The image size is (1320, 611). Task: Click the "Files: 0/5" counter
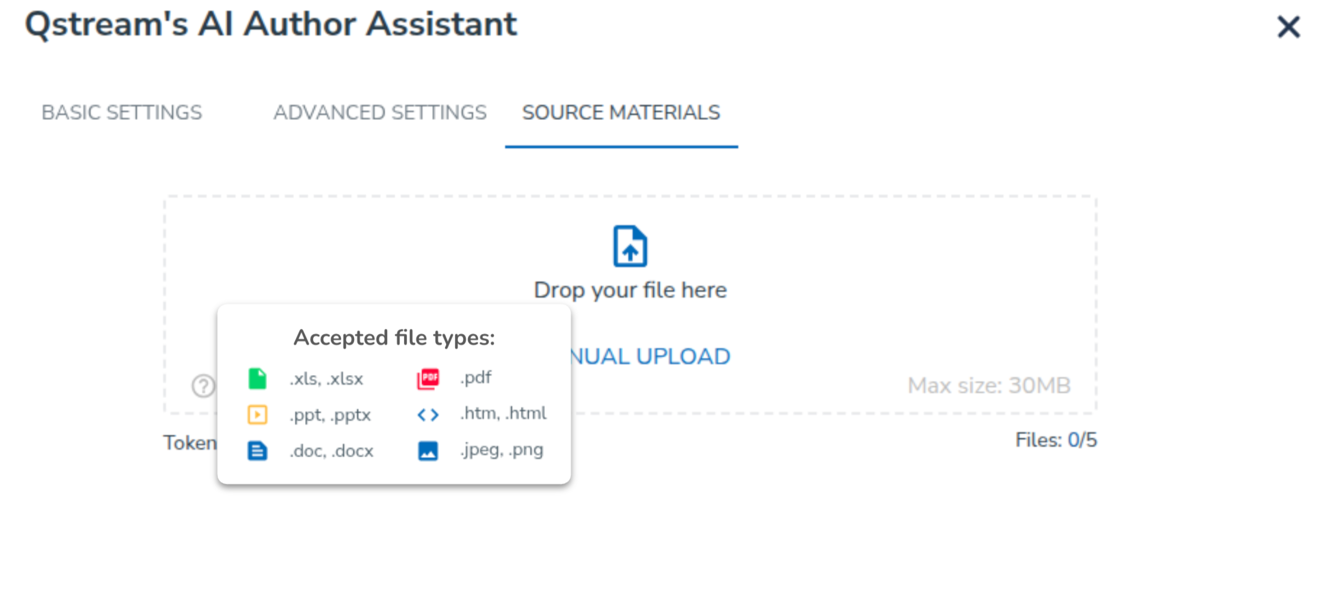(x=1056, y=440)
